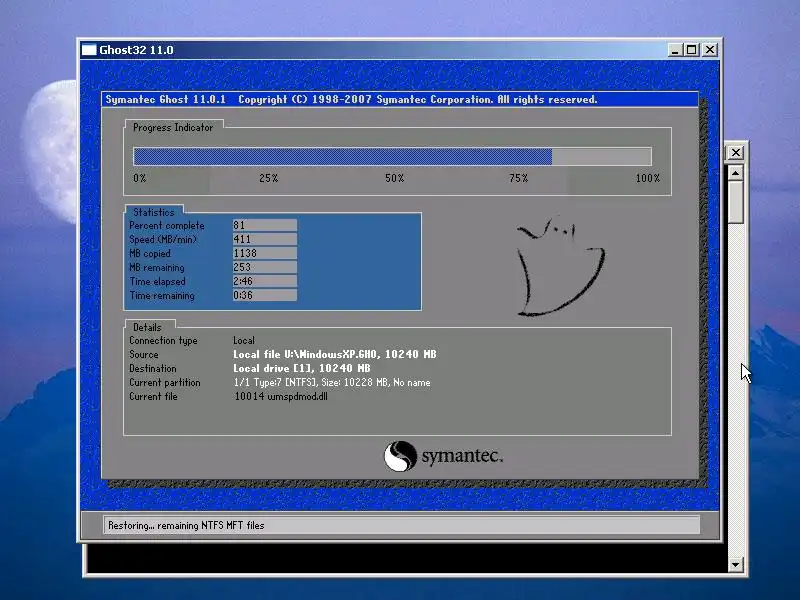Click the Destination text Local drive [1]
The width and height of the screenshot is (800, 600).
coord(272,368)
